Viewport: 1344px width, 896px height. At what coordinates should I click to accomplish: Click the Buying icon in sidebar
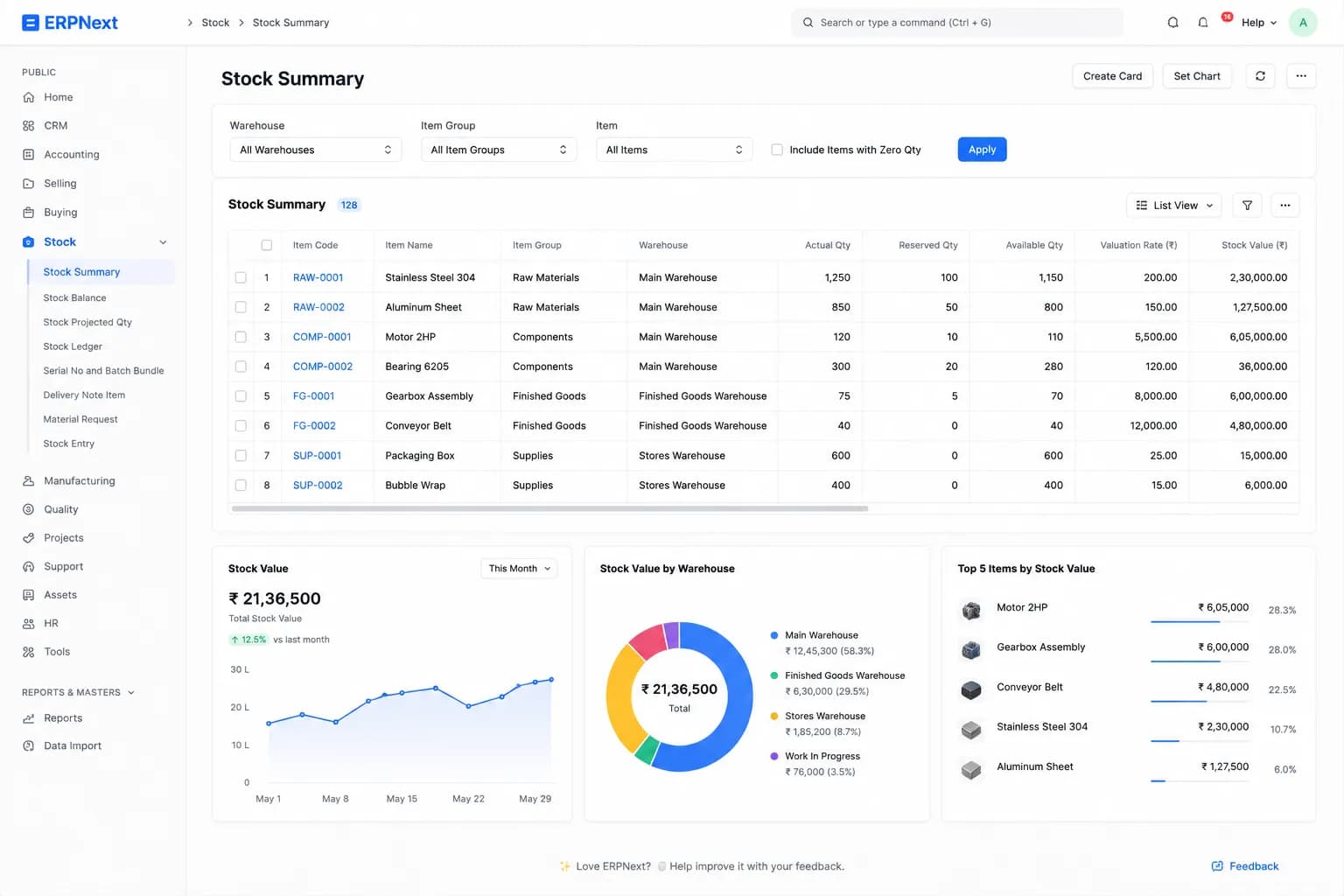coord(29,213)
